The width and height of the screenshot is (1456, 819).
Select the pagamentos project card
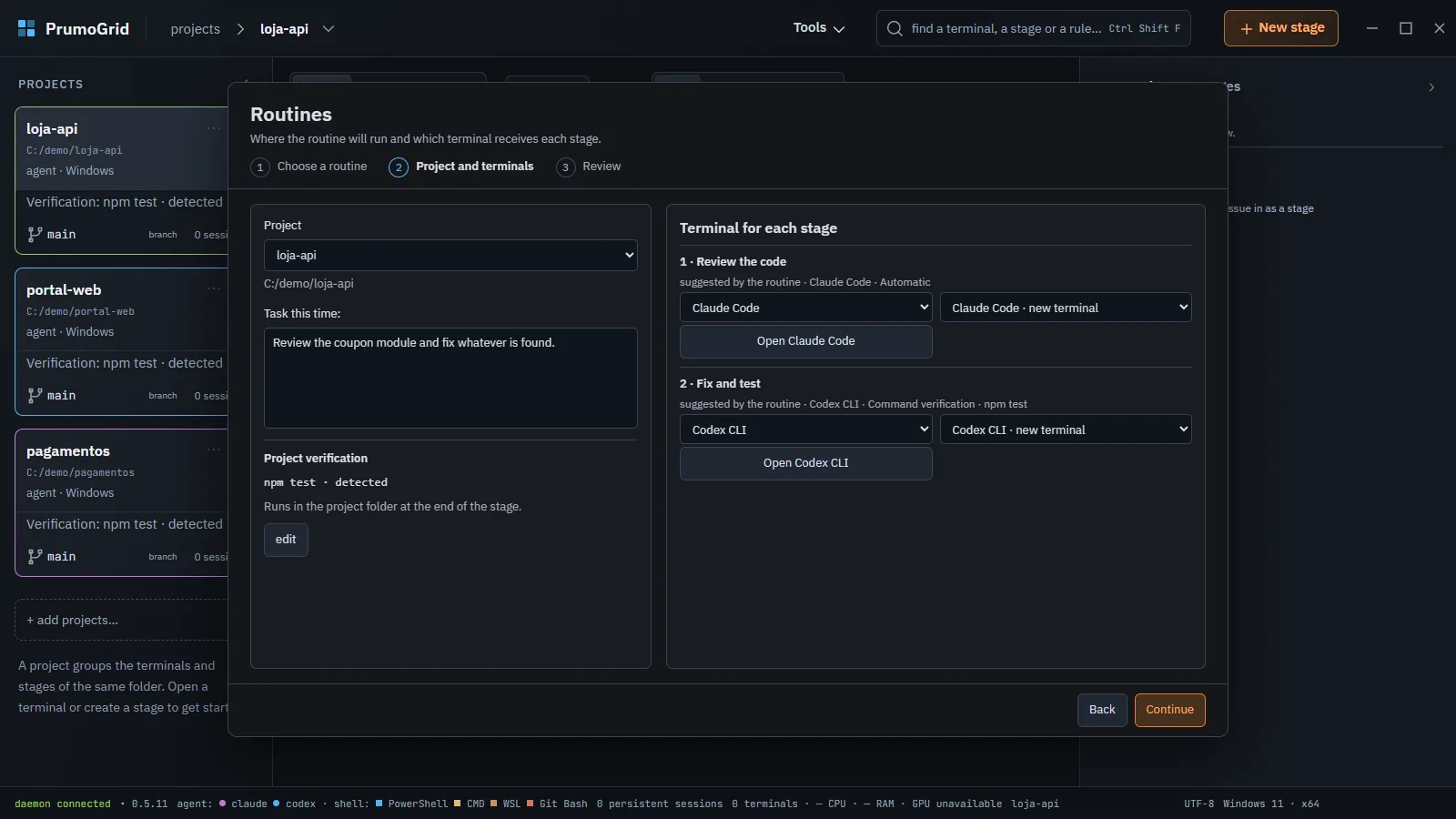click(x=121, y=502)
